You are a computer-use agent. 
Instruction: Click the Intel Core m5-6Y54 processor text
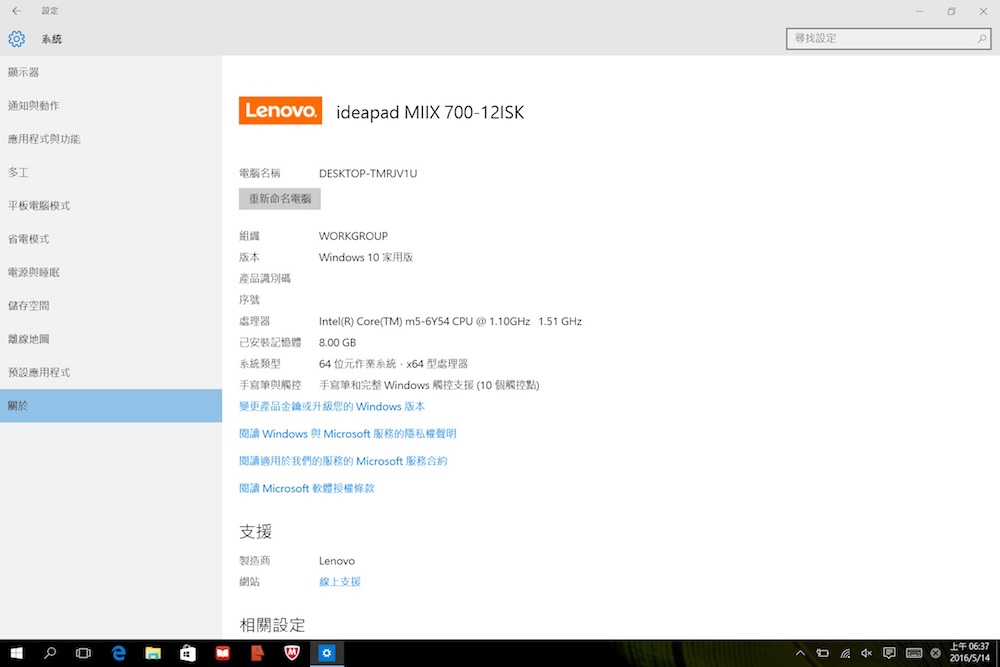[x=450, y=321]
